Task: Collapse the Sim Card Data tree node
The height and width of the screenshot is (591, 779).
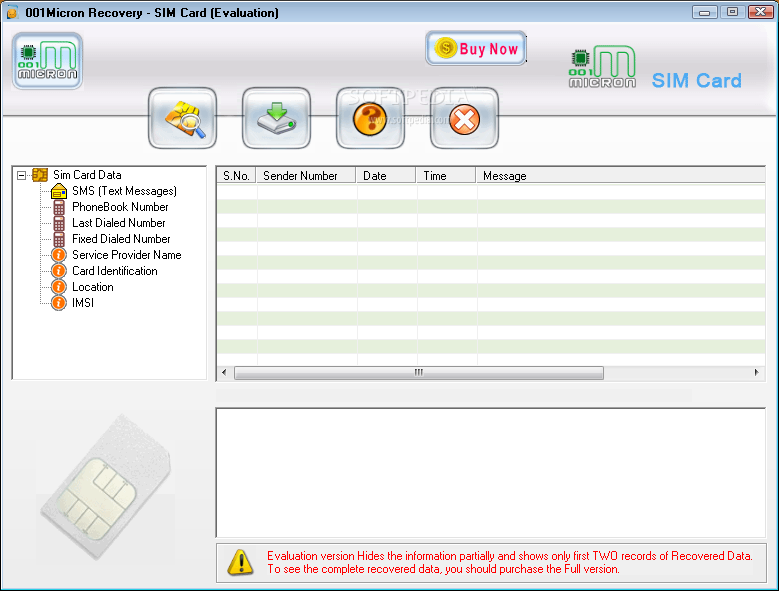Action: [21, 175]
